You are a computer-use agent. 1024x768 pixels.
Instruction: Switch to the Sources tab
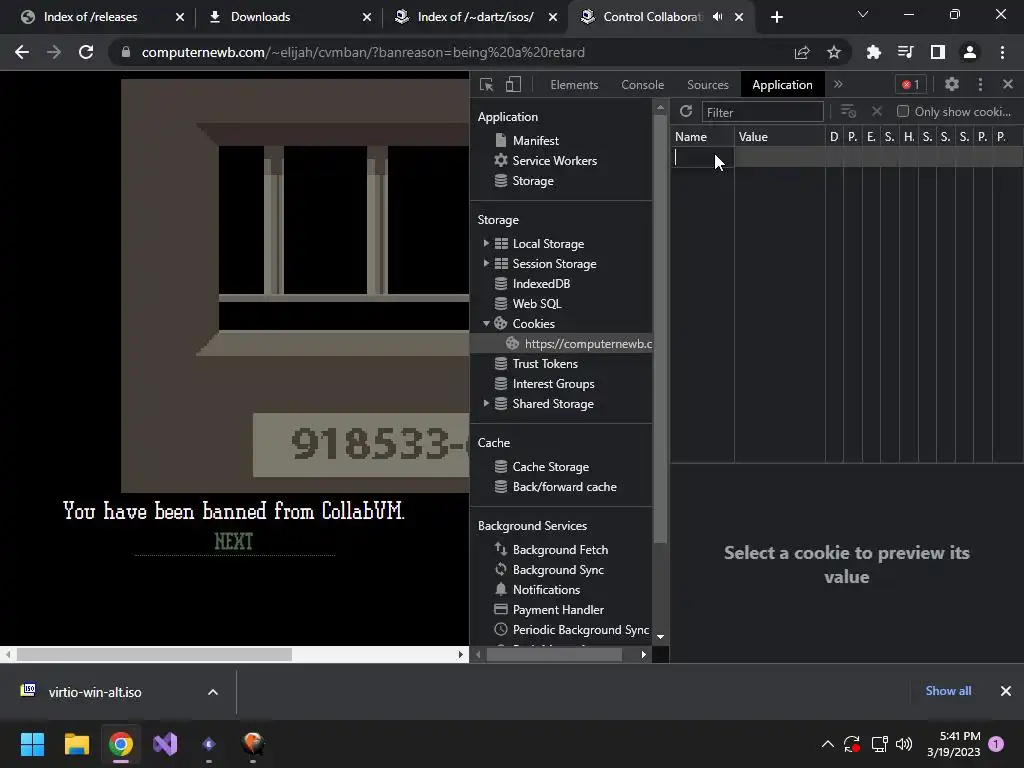(708, 85)
